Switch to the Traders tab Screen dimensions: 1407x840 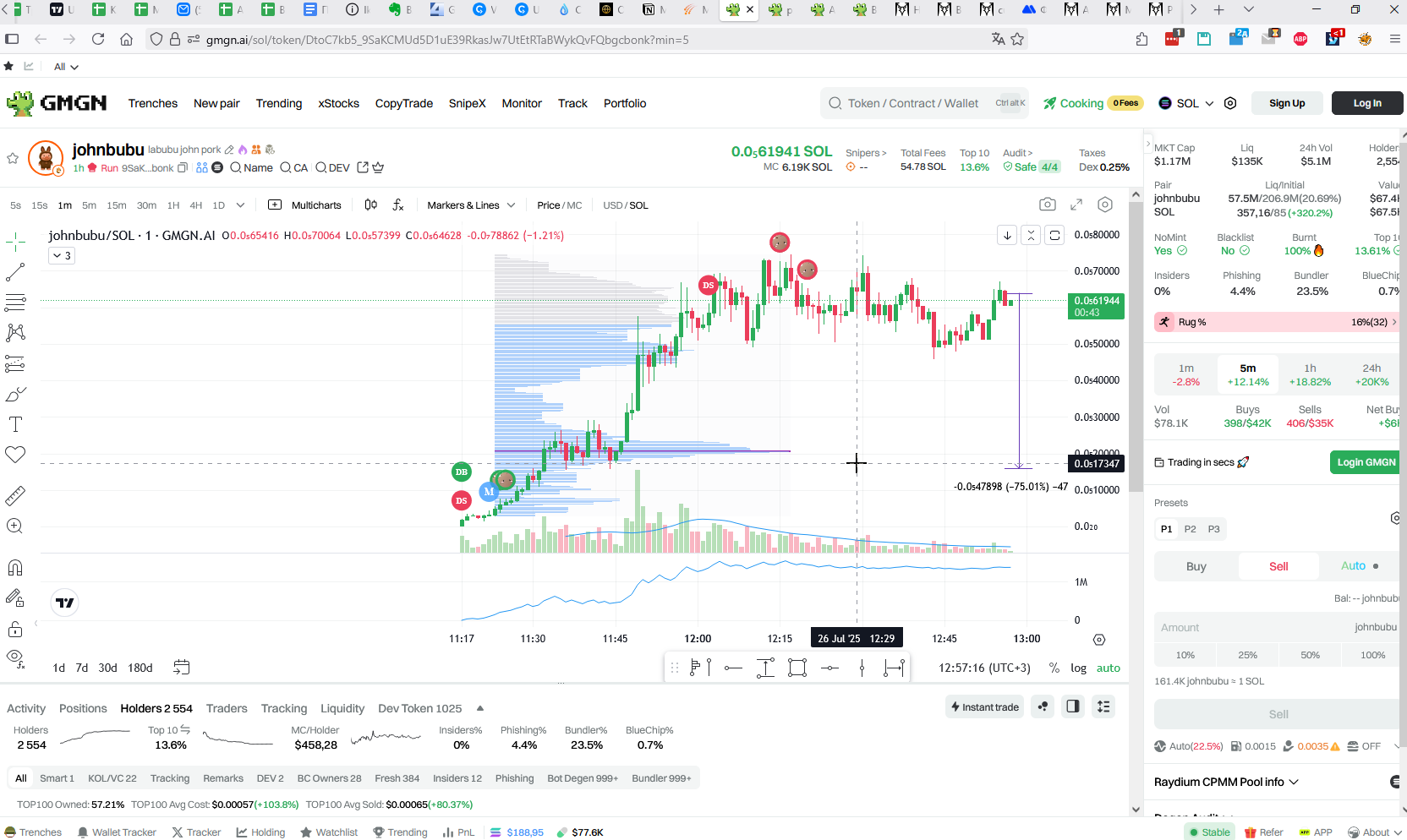coord(227,708)
